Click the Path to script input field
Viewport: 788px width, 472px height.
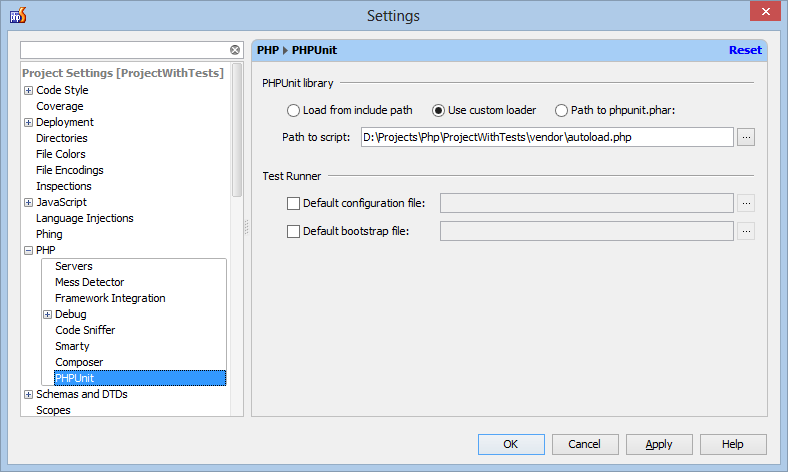547,137
